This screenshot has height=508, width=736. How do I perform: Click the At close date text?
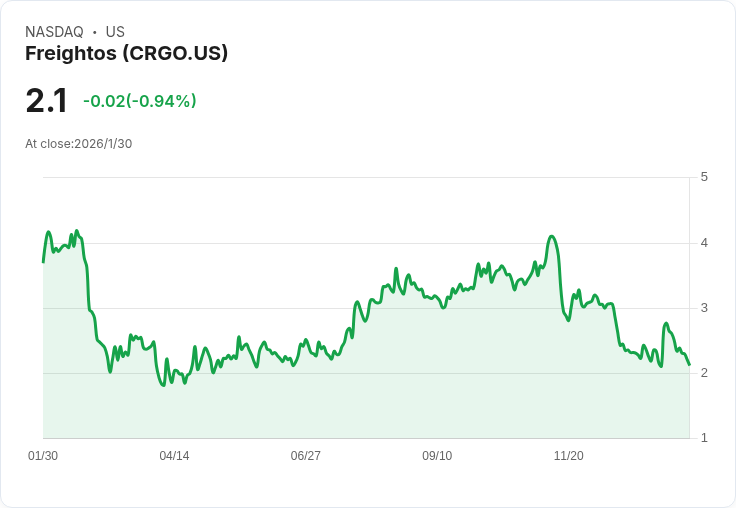pos(78,144)
